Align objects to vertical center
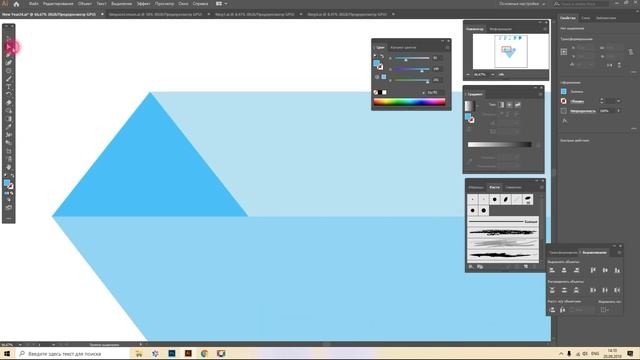Screen dimensions: 640x360 tap(605, 270)
